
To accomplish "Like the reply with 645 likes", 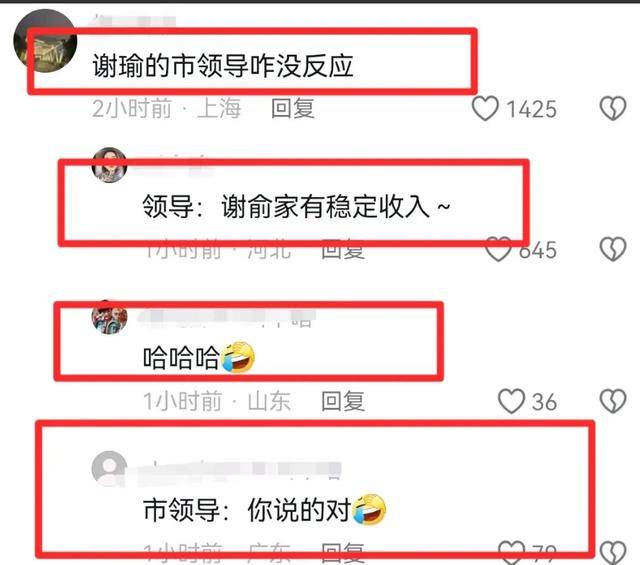I will (498, 249).
